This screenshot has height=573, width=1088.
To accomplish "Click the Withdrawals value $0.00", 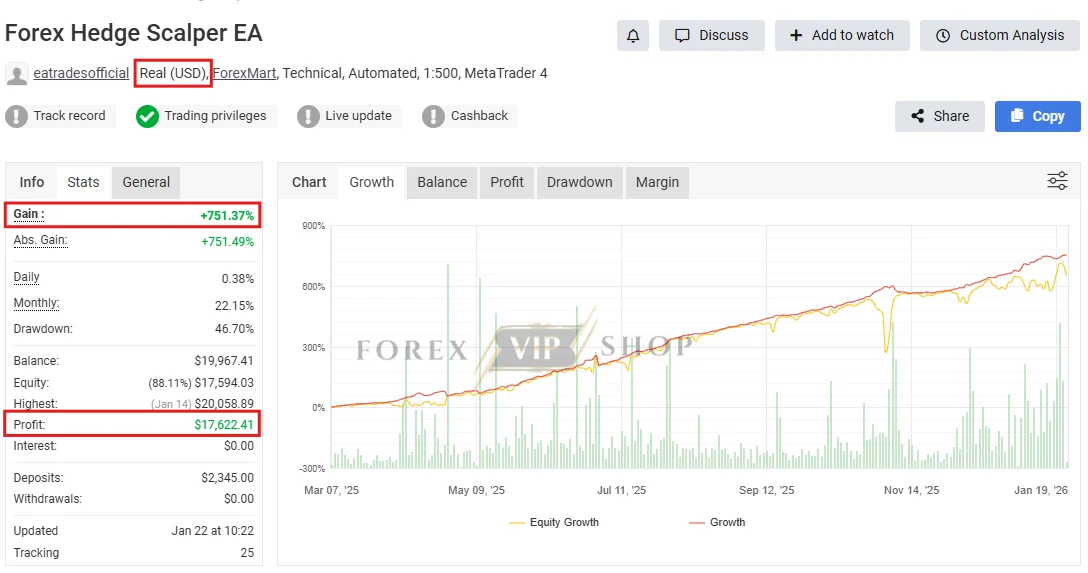I will tap(239, 499).
